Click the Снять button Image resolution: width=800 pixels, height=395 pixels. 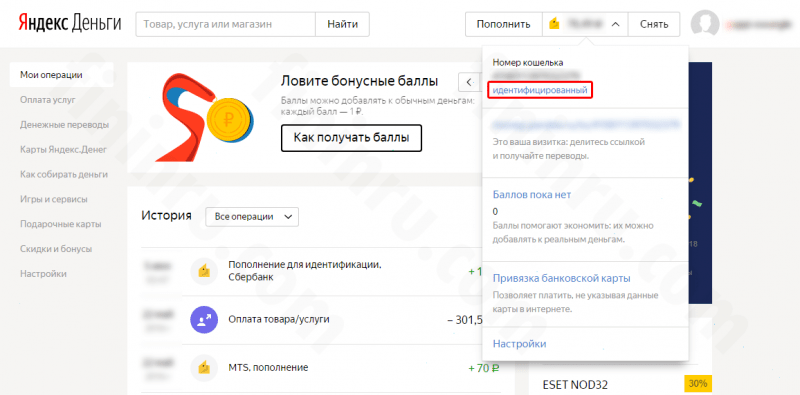(654, 24)
